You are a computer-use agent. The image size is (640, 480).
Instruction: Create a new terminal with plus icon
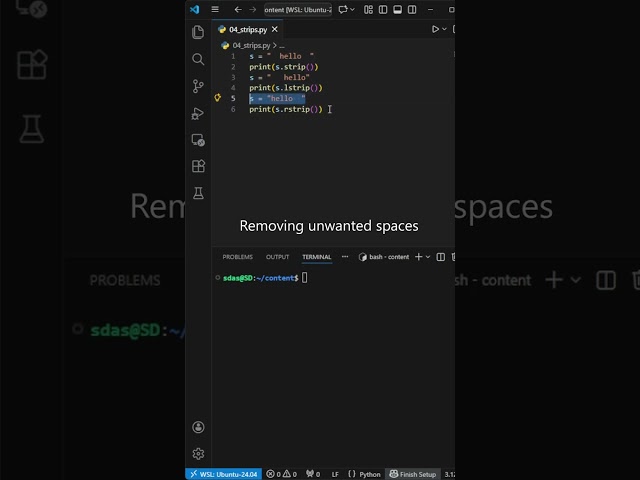418,257
